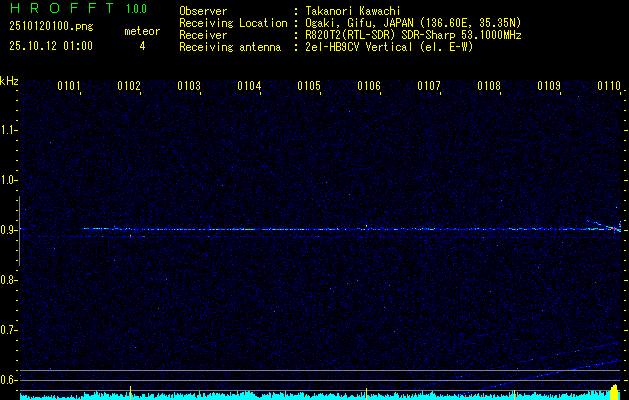Image resolution: width=629 pixels, height=400 pixels.
Task: Click the meteor label
Action: click(142, 31)
